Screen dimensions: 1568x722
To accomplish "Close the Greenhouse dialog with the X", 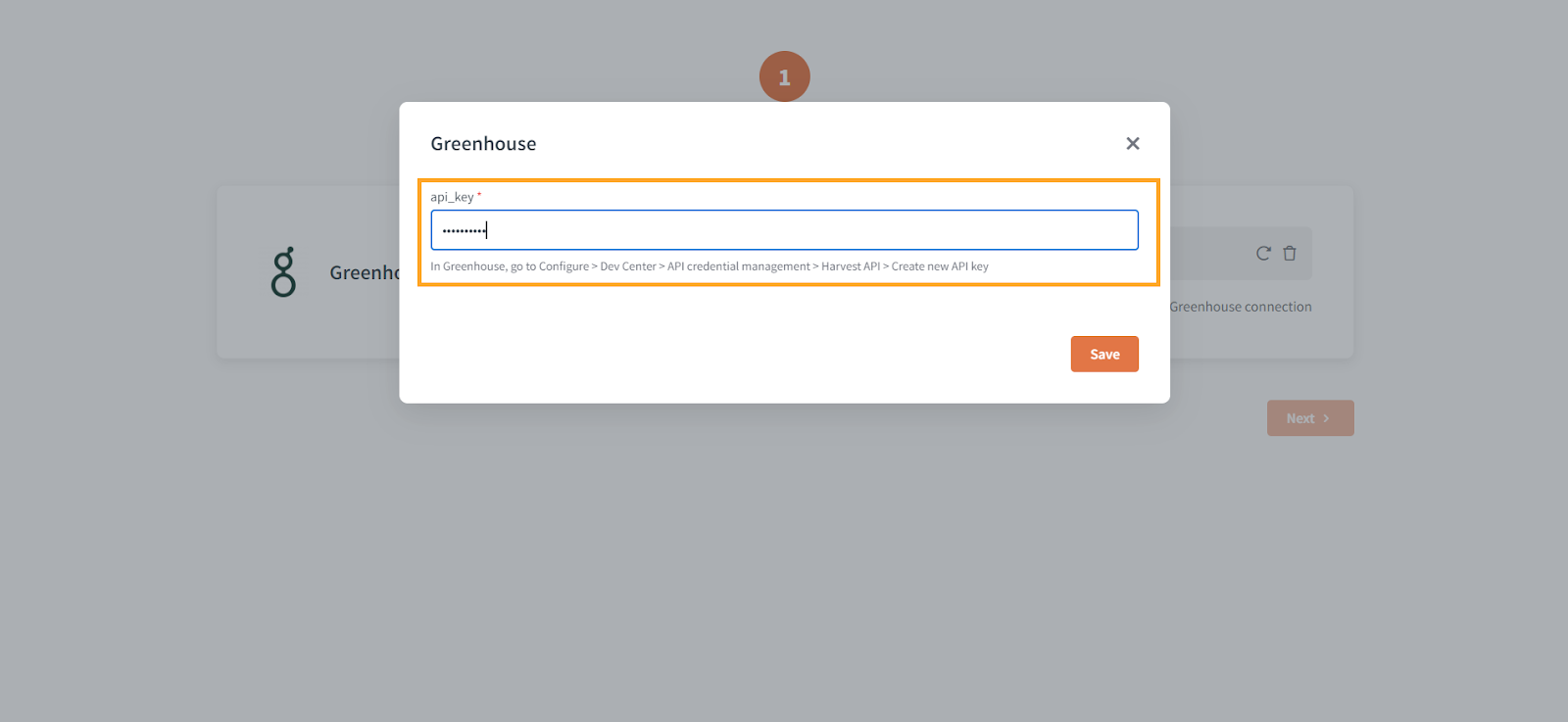I will (x=1132, y=144).
